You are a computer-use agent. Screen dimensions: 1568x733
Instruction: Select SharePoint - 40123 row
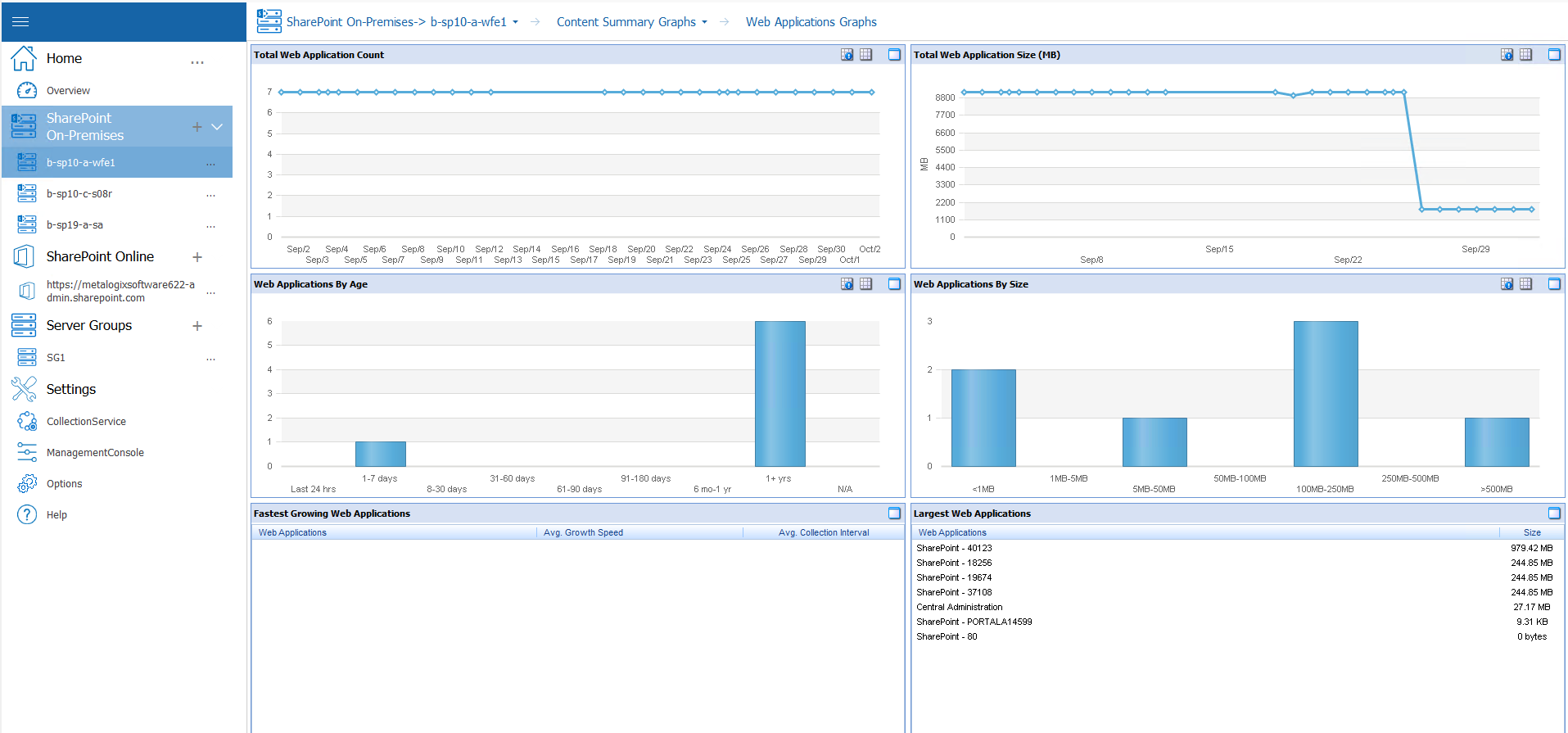tap(1237, 548)
